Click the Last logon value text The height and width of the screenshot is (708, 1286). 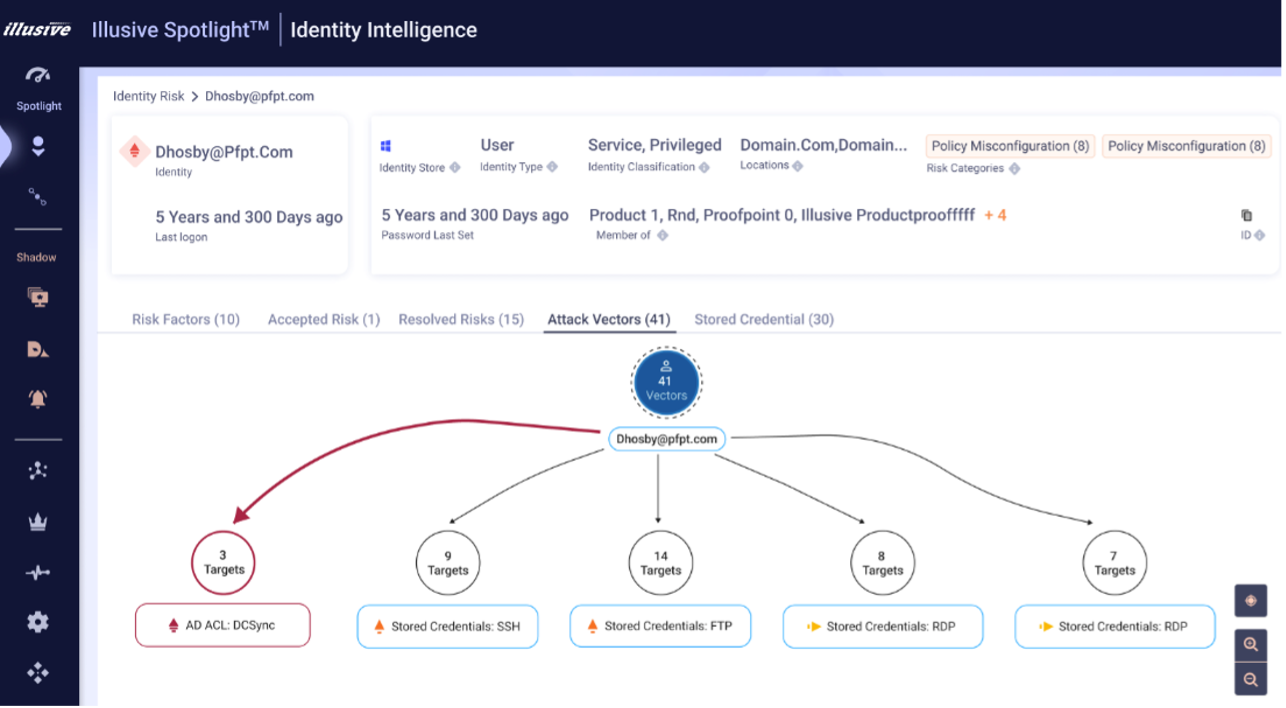[249, 217]
